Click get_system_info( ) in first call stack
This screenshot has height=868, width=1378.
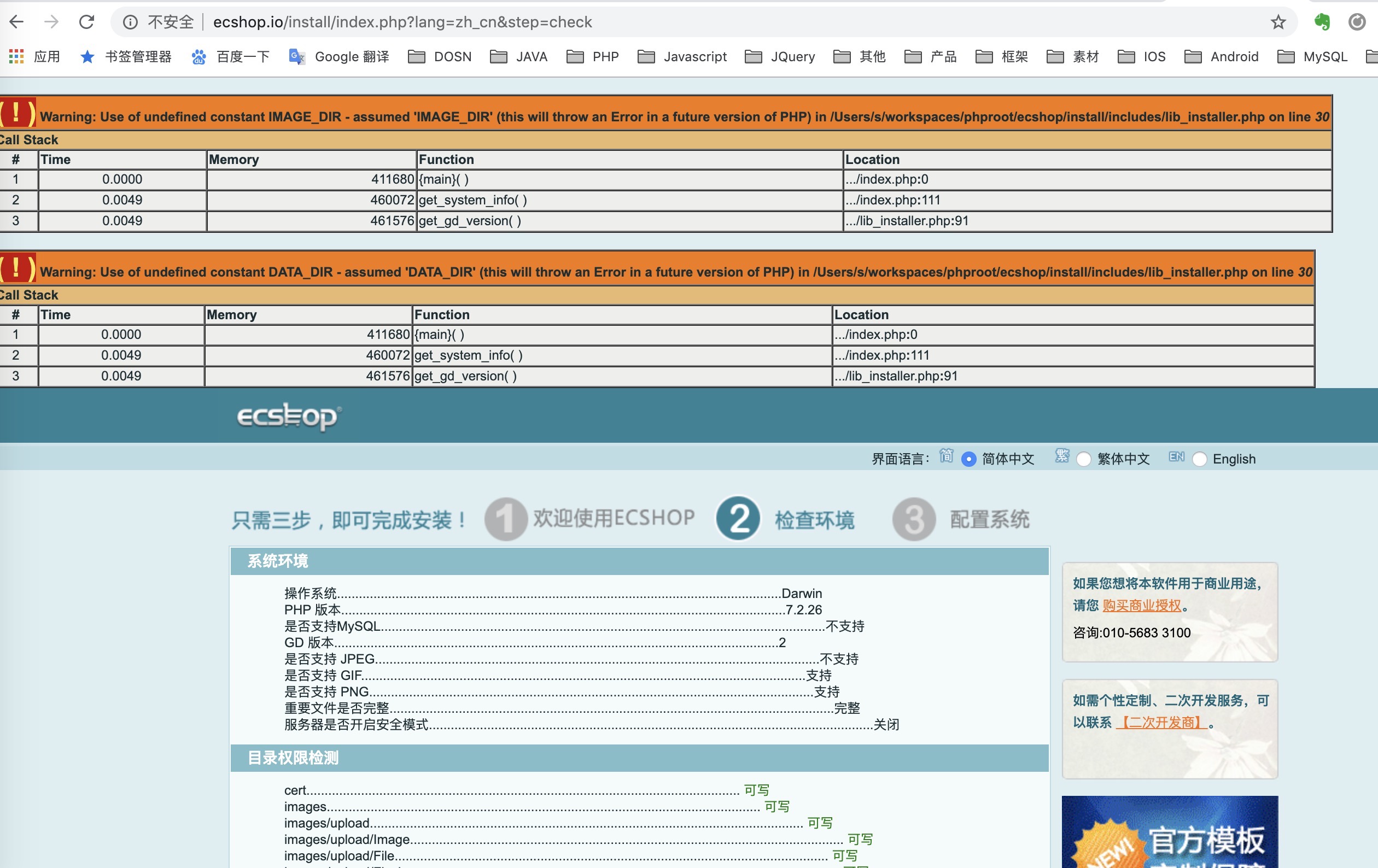coord(472,200)
